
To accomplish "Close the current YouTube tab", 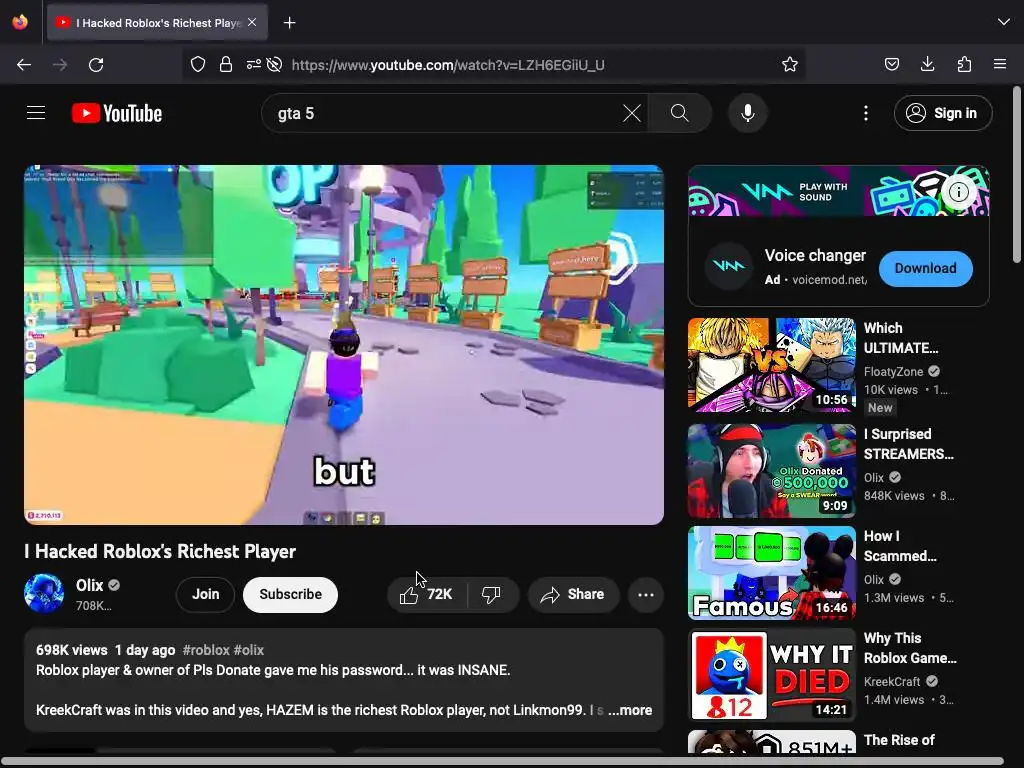I will coord(252,22).
